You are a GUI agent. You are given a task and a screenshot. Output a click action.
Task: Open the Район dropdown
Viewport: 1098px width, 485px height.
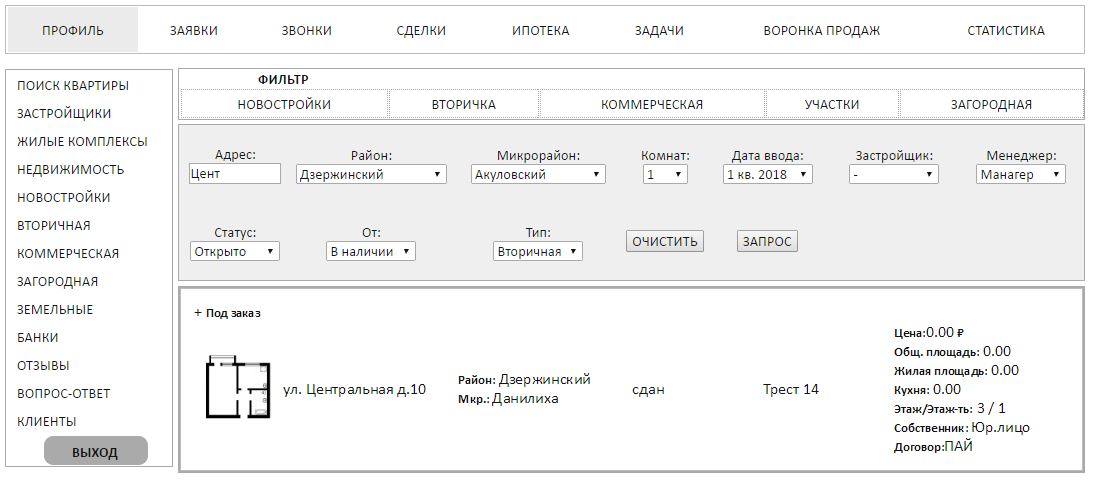coord(371,175)
